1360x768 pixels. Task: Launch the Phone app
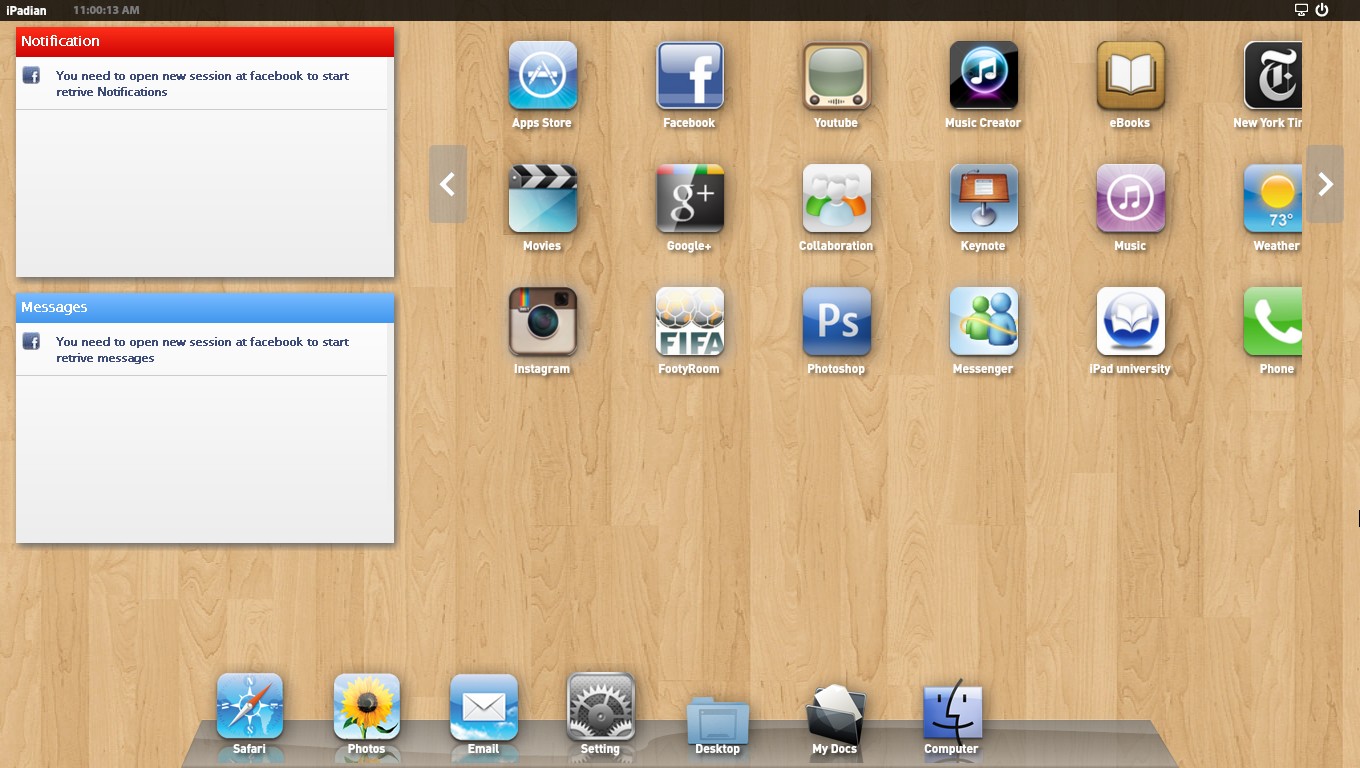pos(1272,321)
